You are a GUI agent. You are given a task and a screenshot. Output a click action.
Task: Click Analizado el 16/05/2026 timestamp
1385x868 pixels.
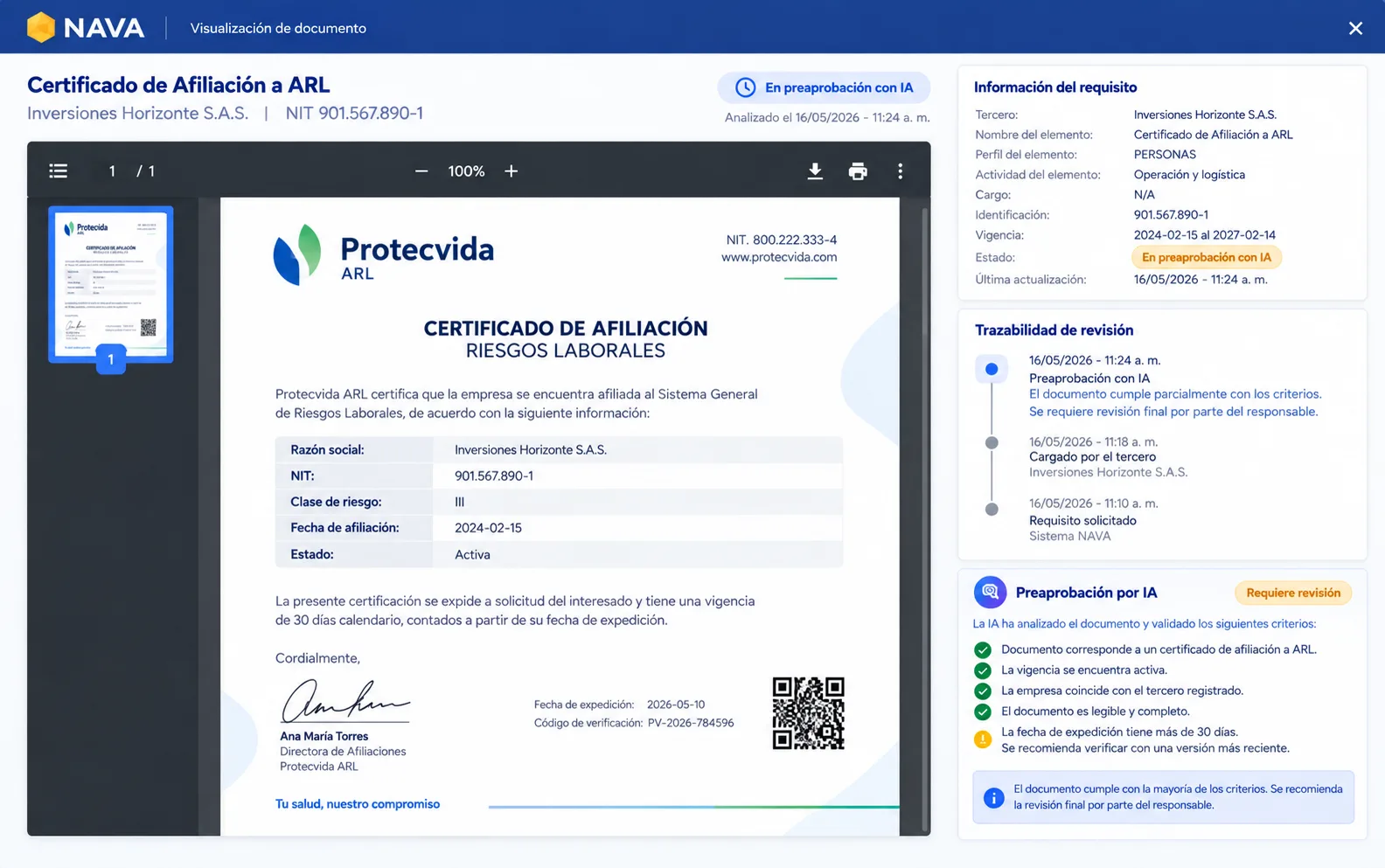pyautogui.click(x=827, y=117)
